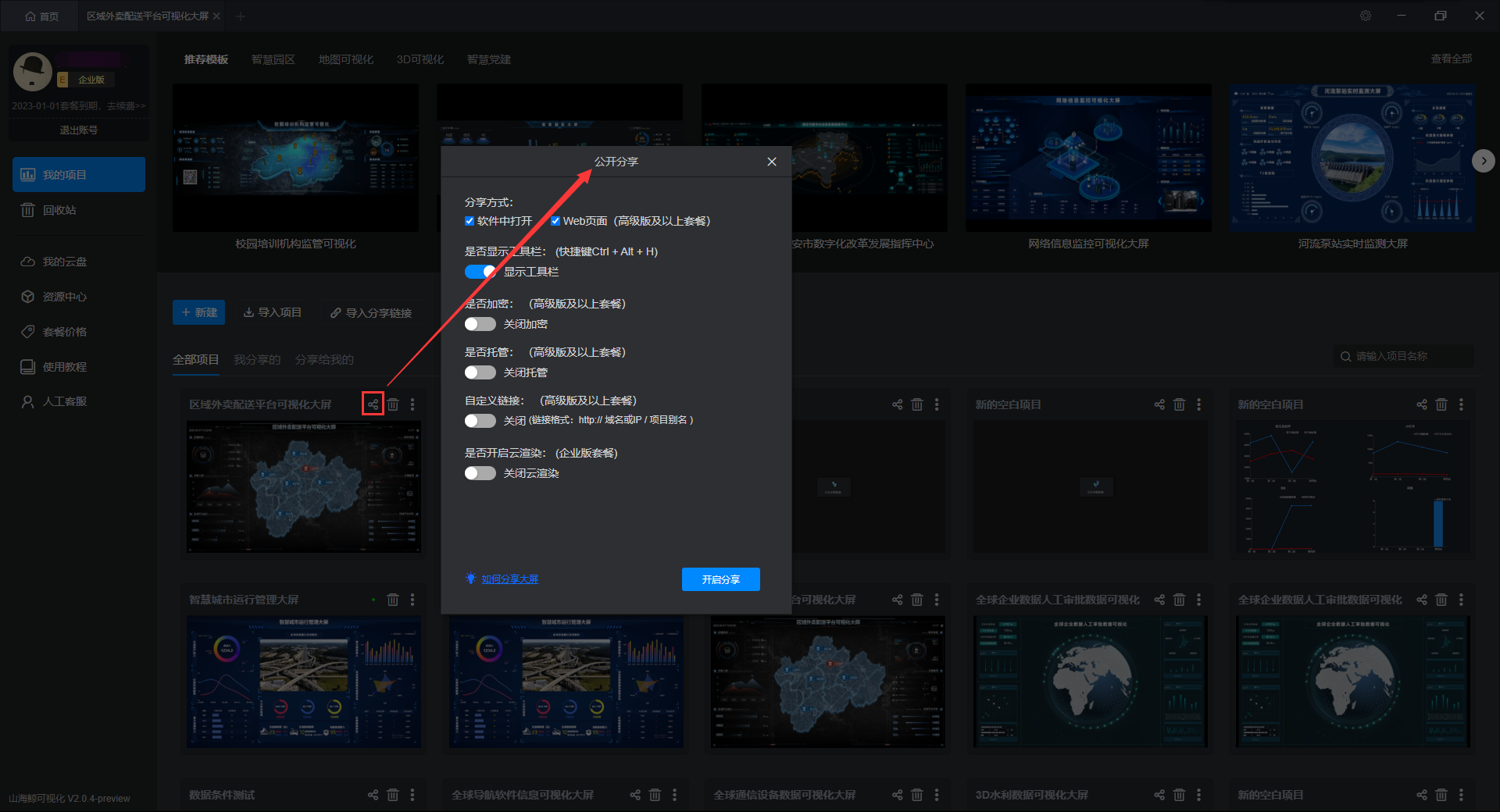Uncheck the Web页面 checkbox
The height and width of the screenshot is (812, 1500).
555,221
